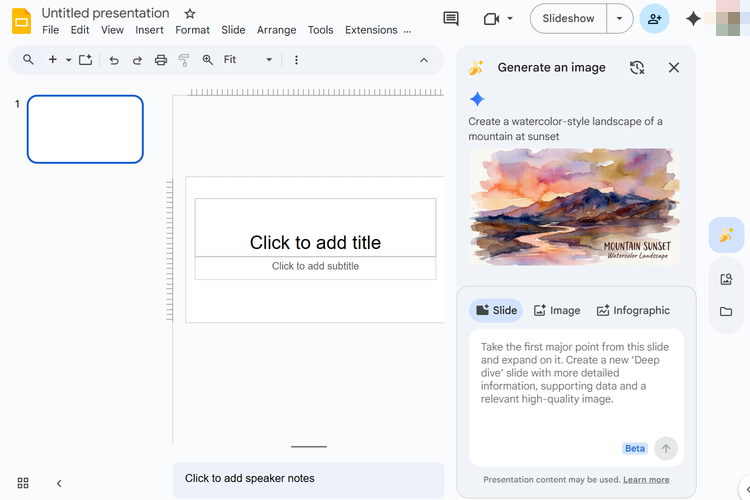Select the Slide generation mode chip
Image resolution: width=750 pixels, height=500 pixels.
(x=496, y=311)
